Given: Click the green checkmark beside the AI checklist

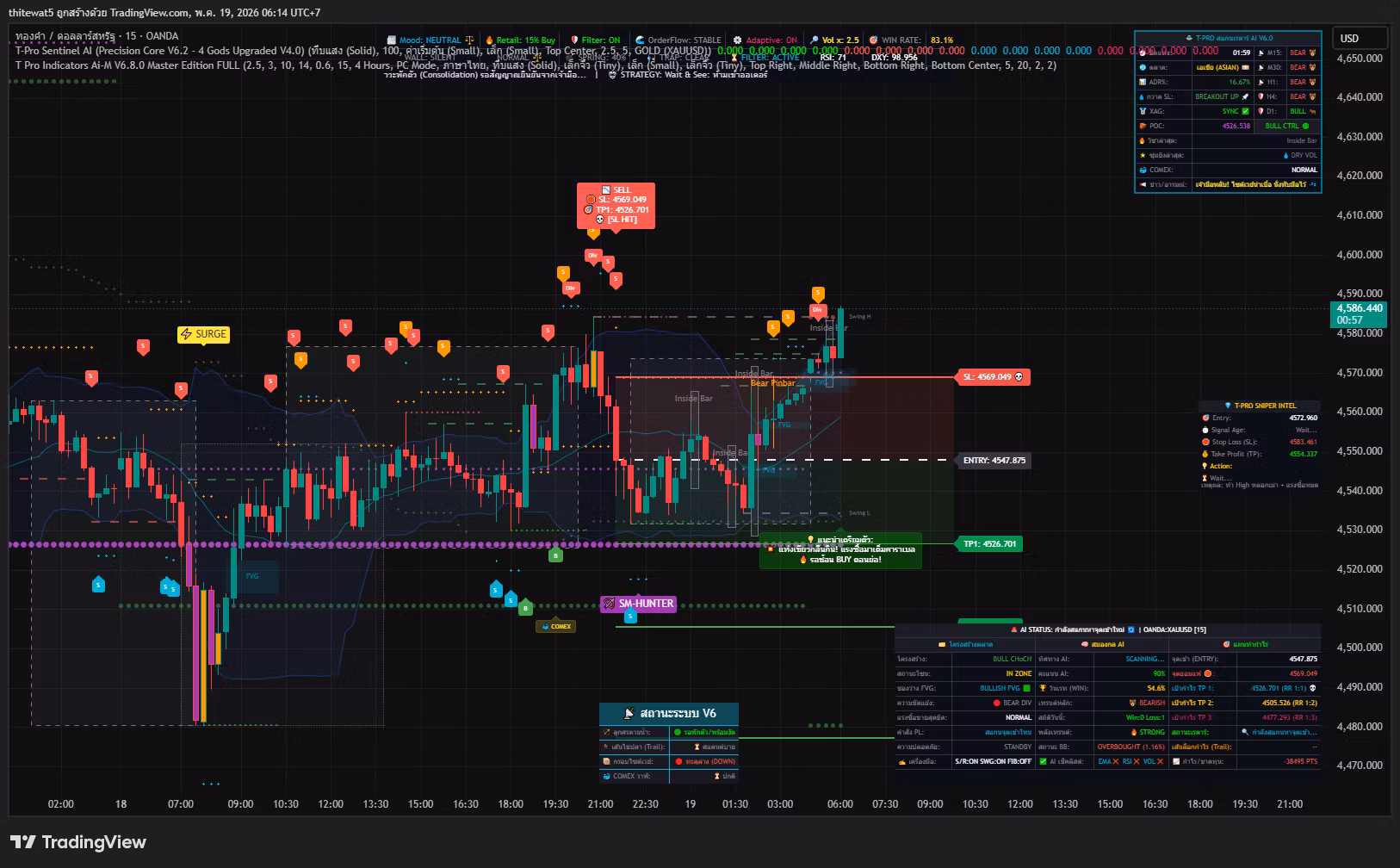Looking at the screenshot, I should click(x=1043, y=761).
